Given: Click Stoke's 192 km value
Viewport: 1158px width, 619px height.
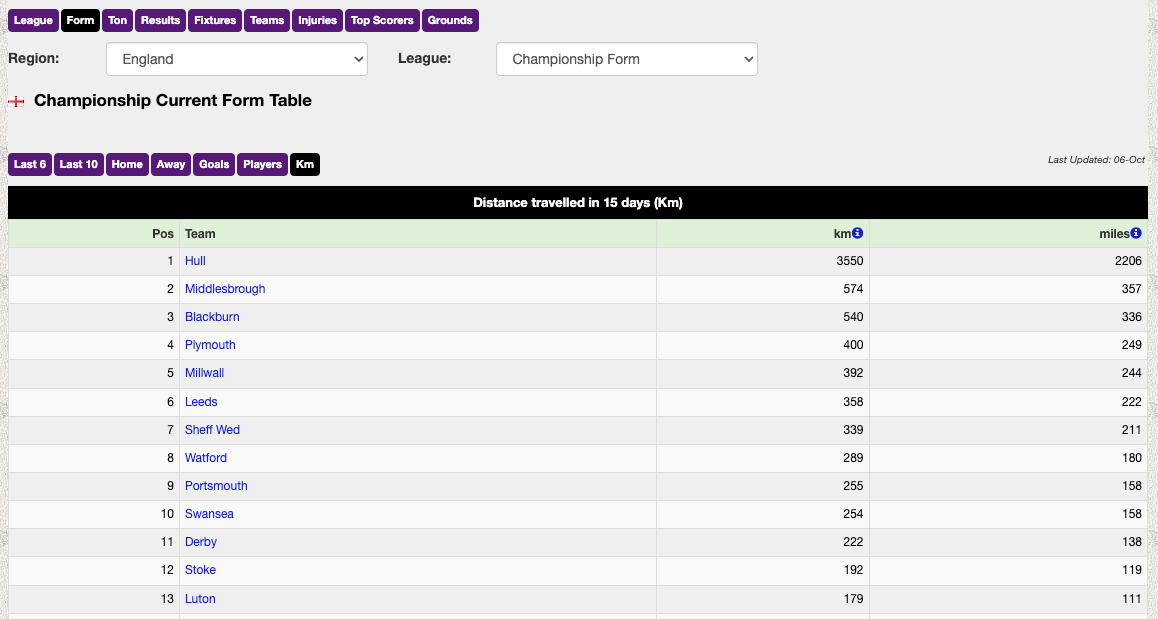Looking at the screenshot, I should click(853, 570).
